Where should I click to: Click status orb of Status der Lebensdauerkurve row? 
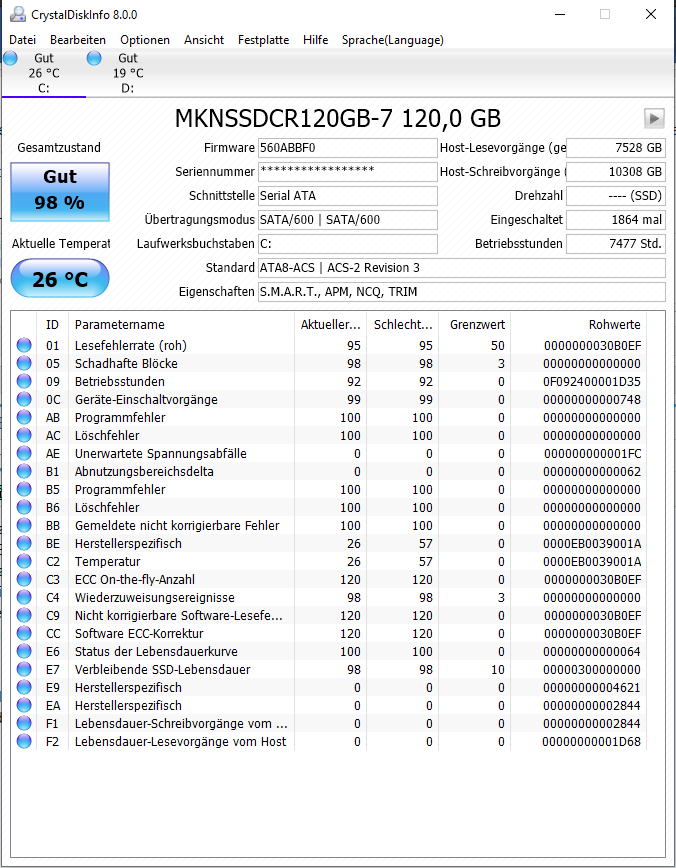pos(24,651)
